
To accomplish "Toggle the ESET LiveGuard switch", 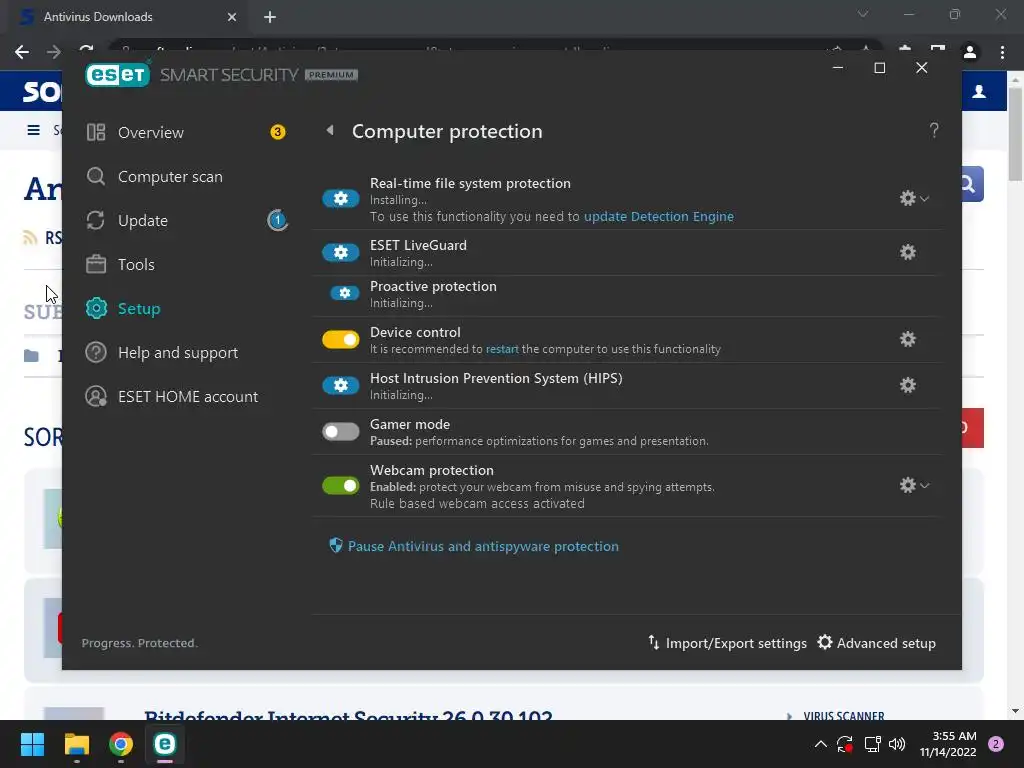I will (340, 252).
